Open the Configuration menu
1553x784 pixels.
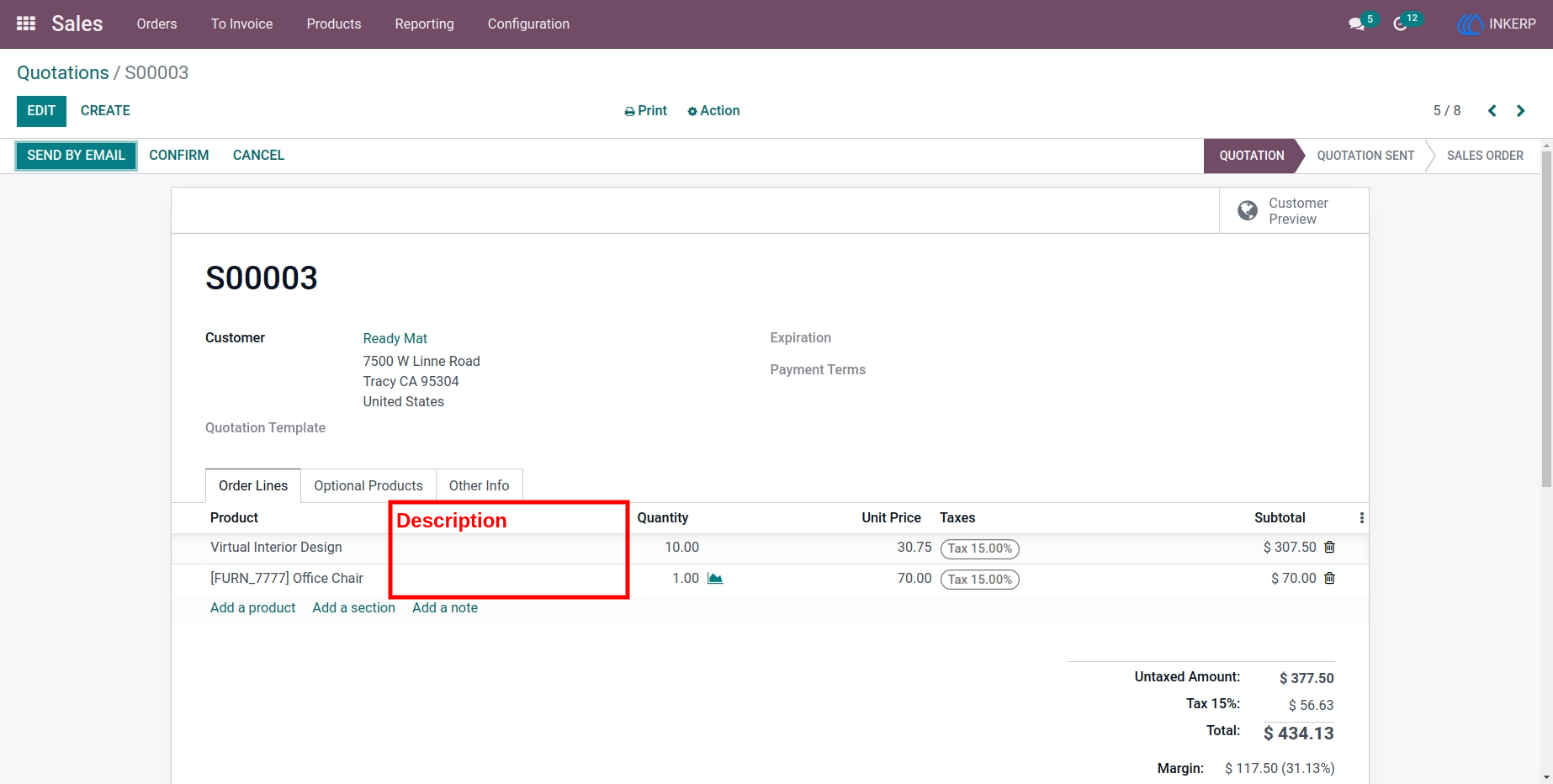528,24
